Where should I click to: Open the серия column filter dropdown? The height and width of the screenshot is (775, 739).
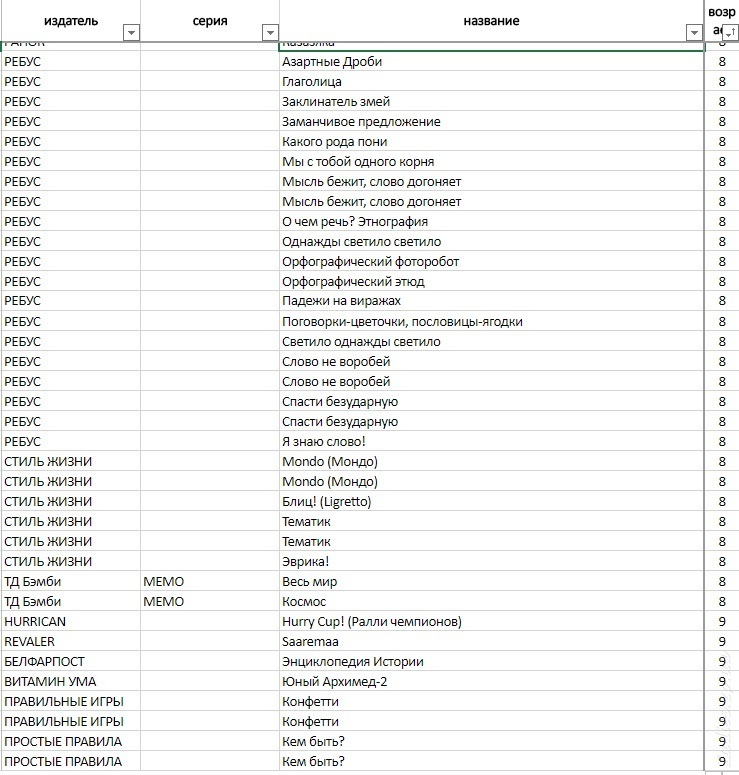click(x=270, y=33)
